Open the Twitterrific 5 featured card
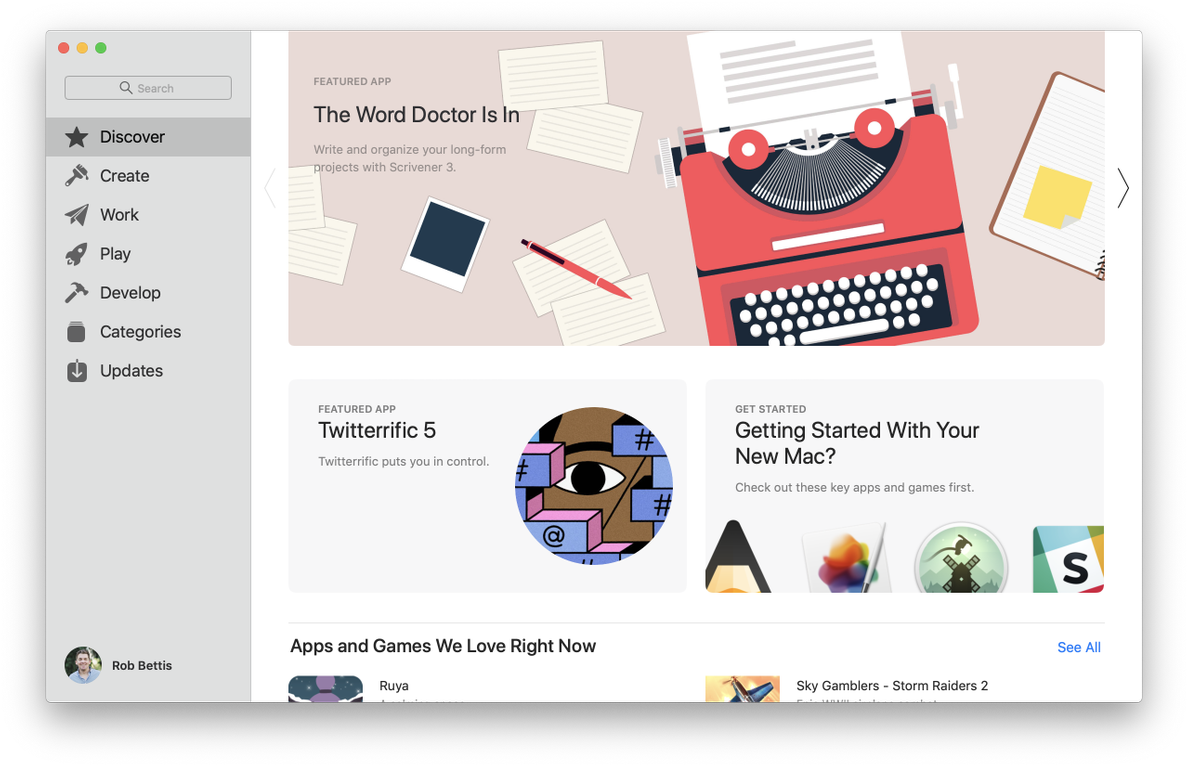Viewport: 1187px width, 765px height. coord(488,486)
